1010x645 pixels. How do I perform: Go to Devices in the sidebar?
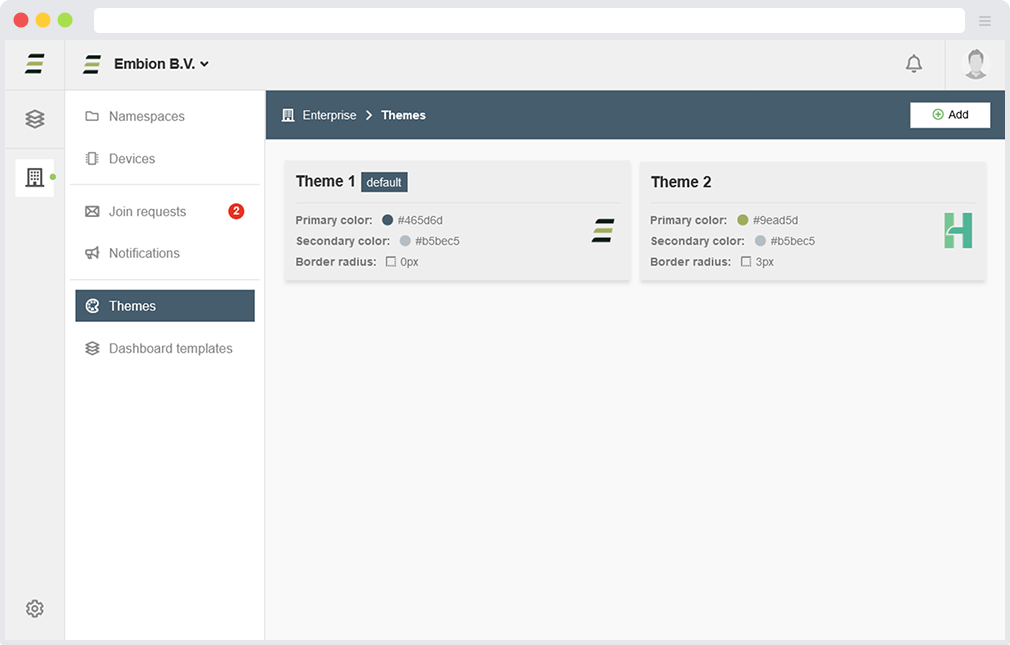[x=131, y=159]
